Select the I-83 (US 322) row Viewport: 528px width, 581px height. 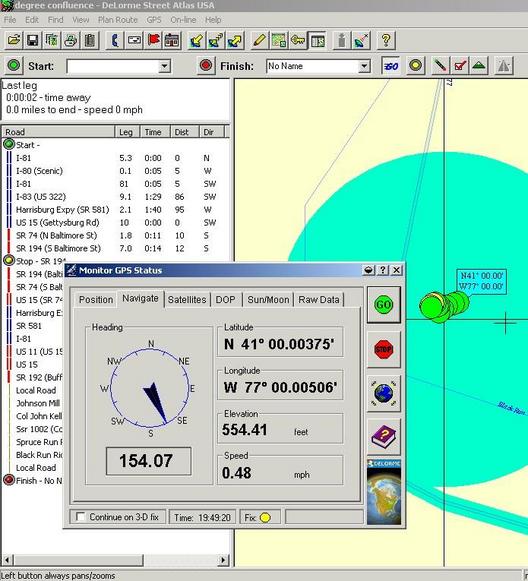click(115, 197)
